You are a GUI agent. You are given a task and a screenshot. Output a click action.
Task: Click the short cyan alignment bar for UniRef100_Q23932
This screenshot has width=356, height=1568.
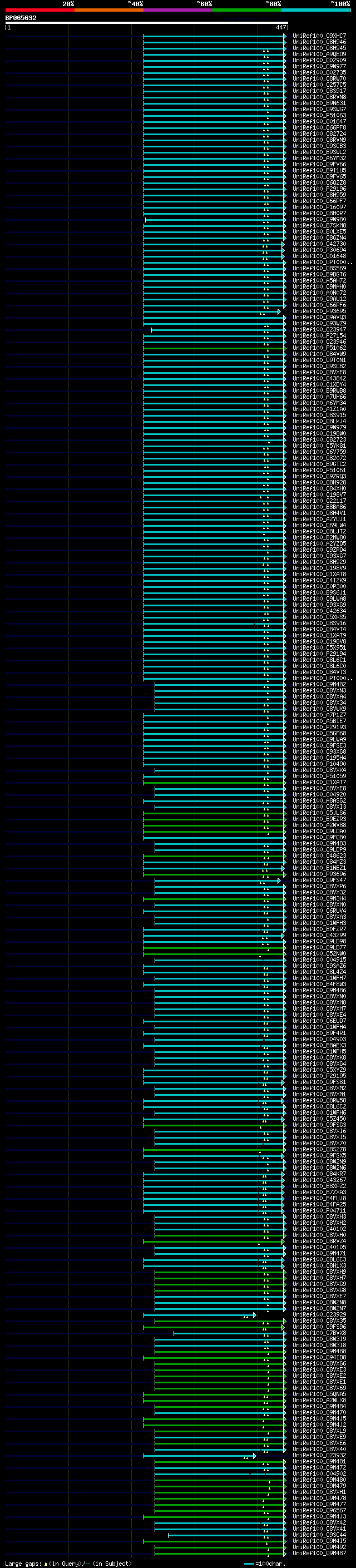coord(200,1456)
